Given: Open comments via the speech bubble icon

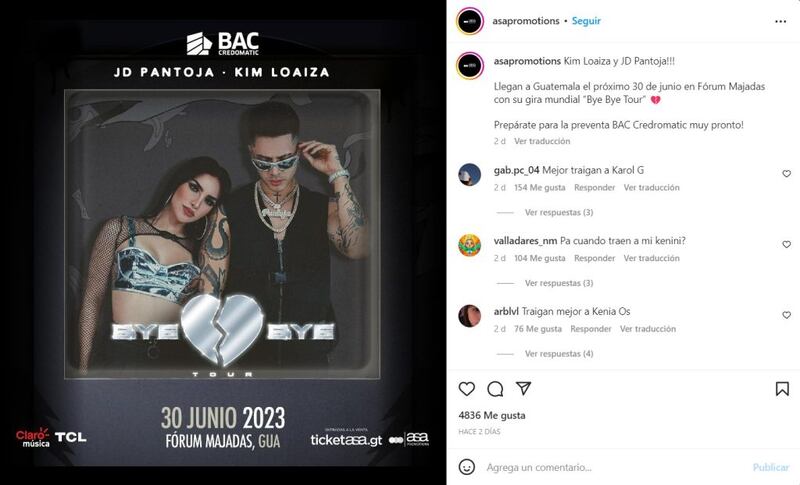Looking at the screenshot, I should 495,389.
